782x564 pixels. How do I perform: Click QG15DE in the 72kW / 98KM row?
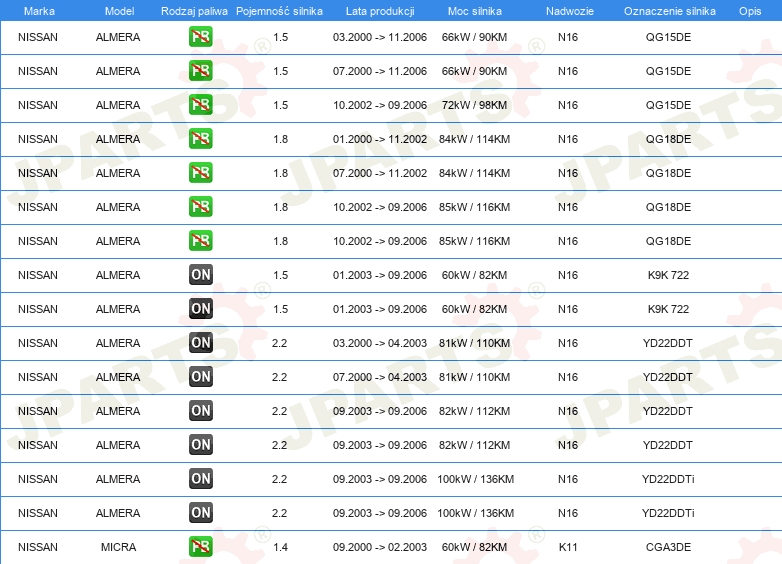[x=668, y=105]
